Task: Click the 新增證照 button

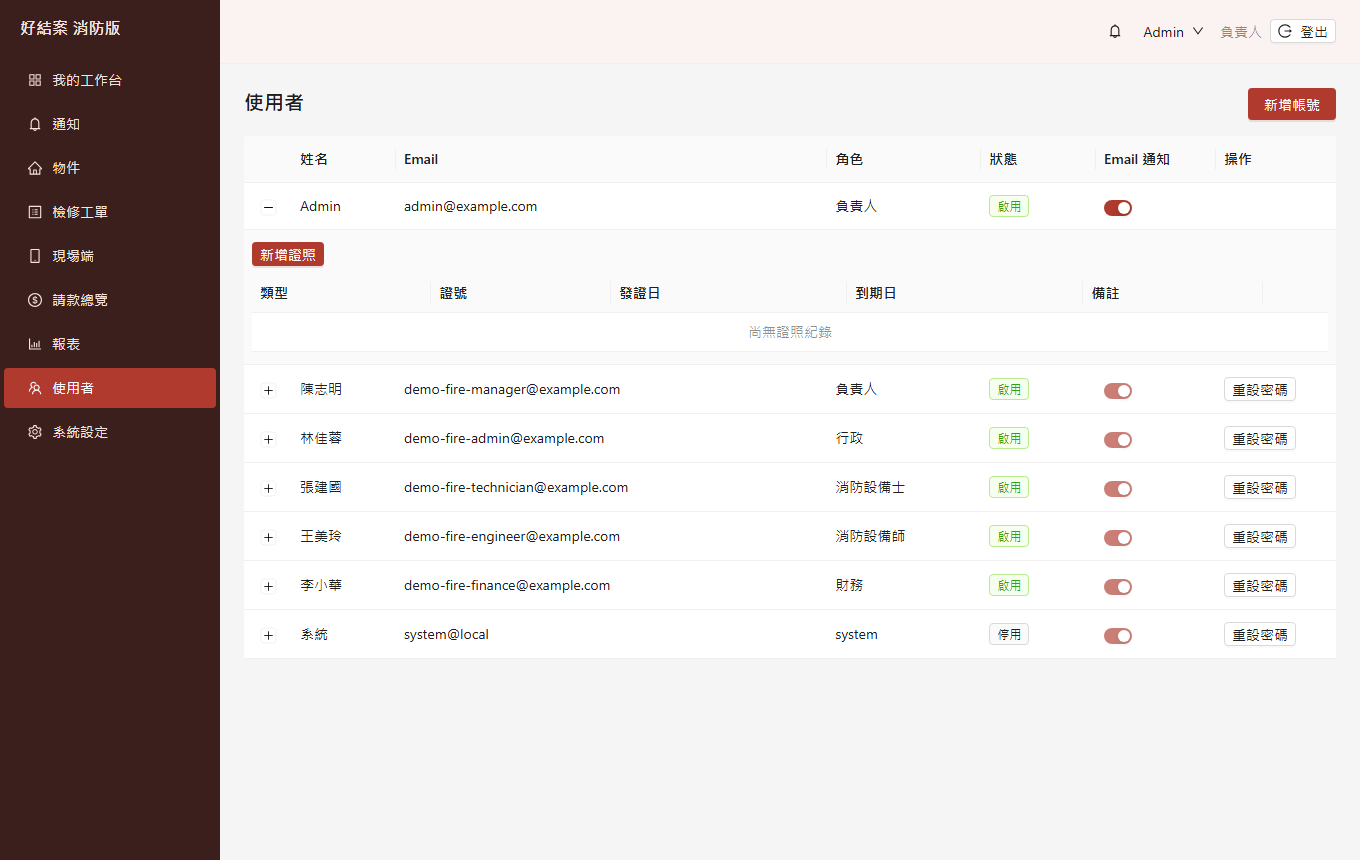Action: click(x=288, y=255)
